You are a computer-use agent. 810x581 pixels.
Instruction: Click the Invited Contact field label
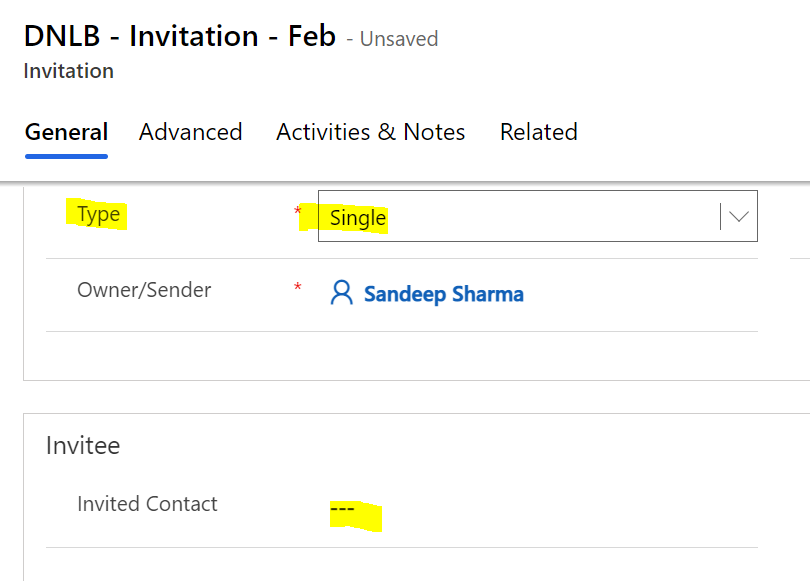[x=147, y=504]
